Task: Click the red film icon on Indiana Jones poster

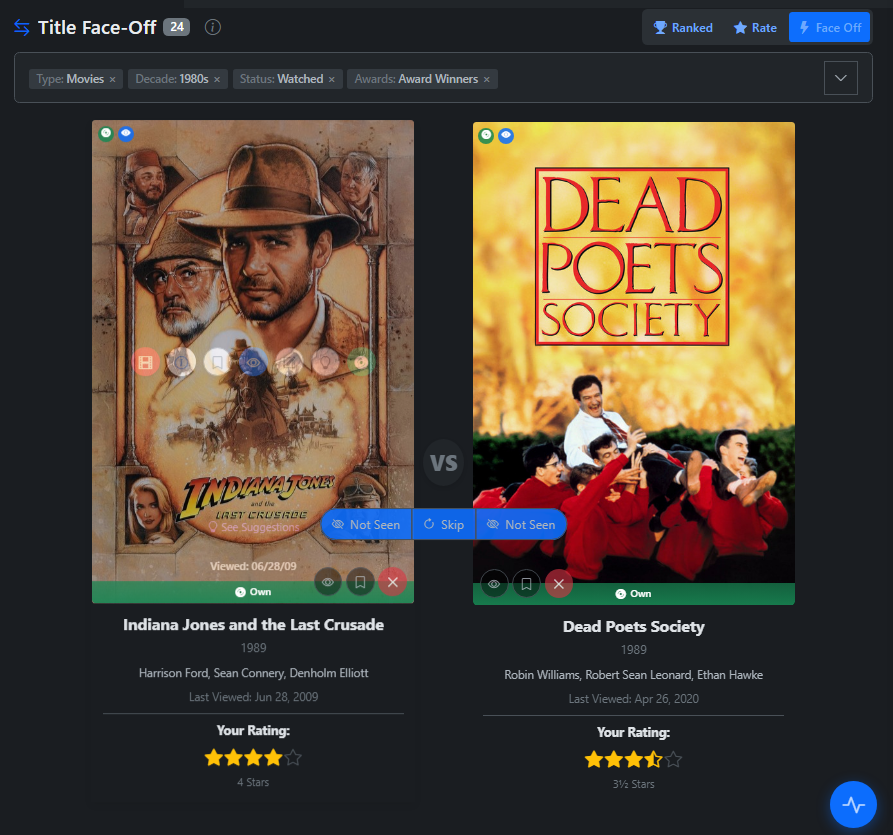Action: [146, 362]
